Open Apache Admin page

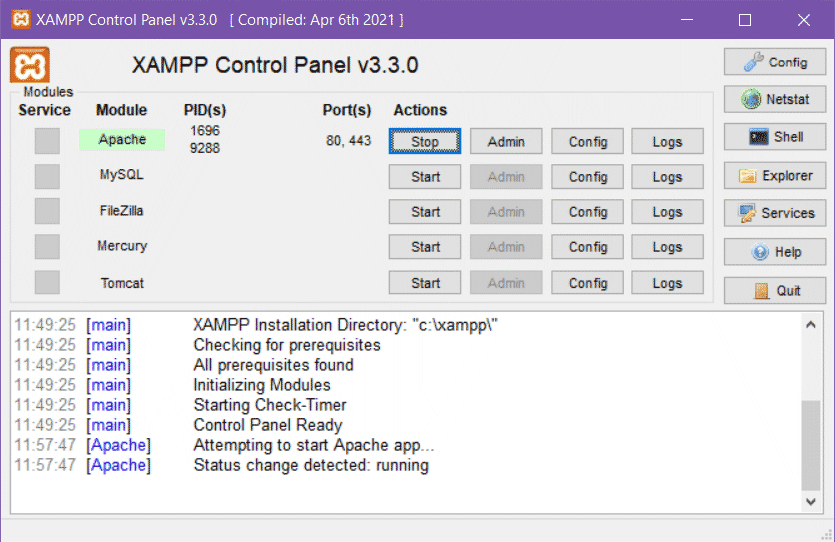(506, 142)
